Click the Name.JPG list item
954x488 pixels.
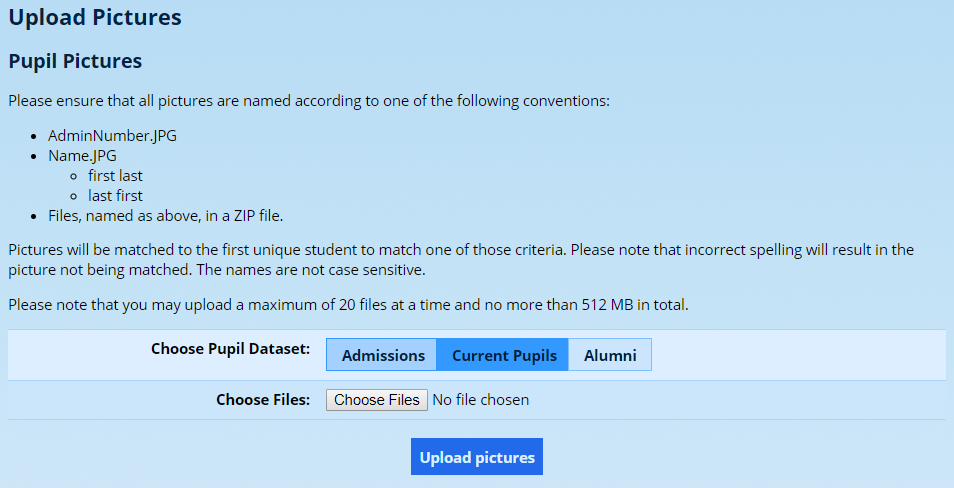(x=82, y=156)
